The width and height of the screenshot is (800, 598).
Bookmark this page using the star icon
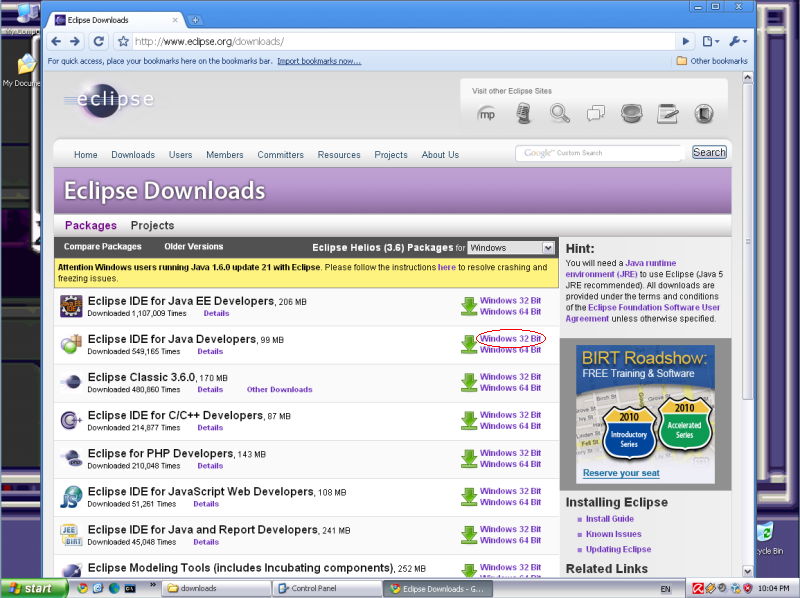coord(123,41)
